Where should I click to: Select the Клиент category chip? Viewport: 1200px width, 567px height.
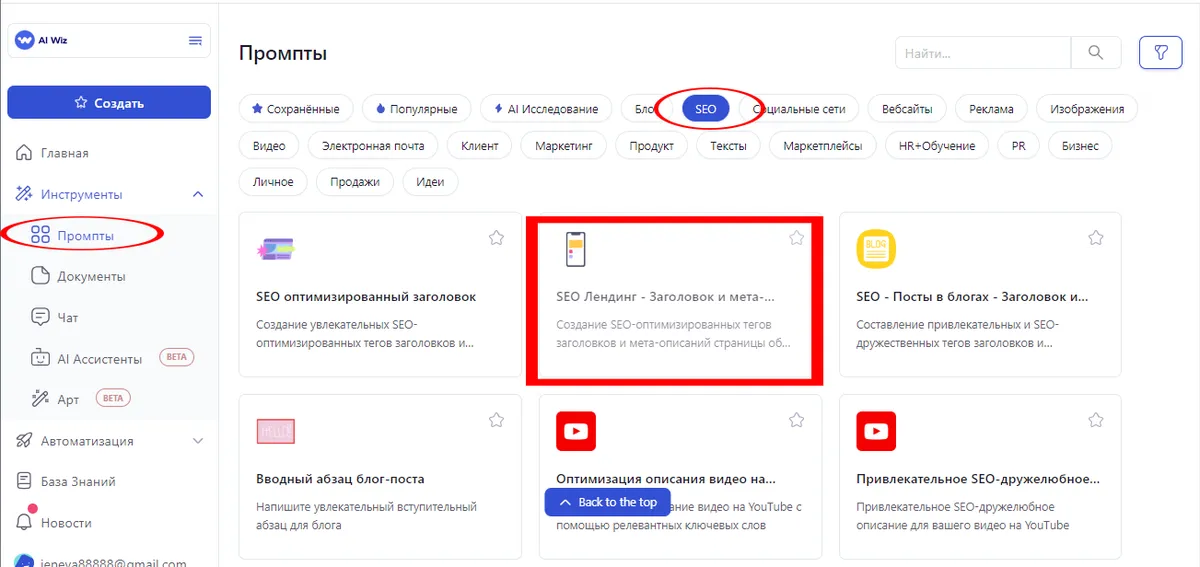[480, 146]
